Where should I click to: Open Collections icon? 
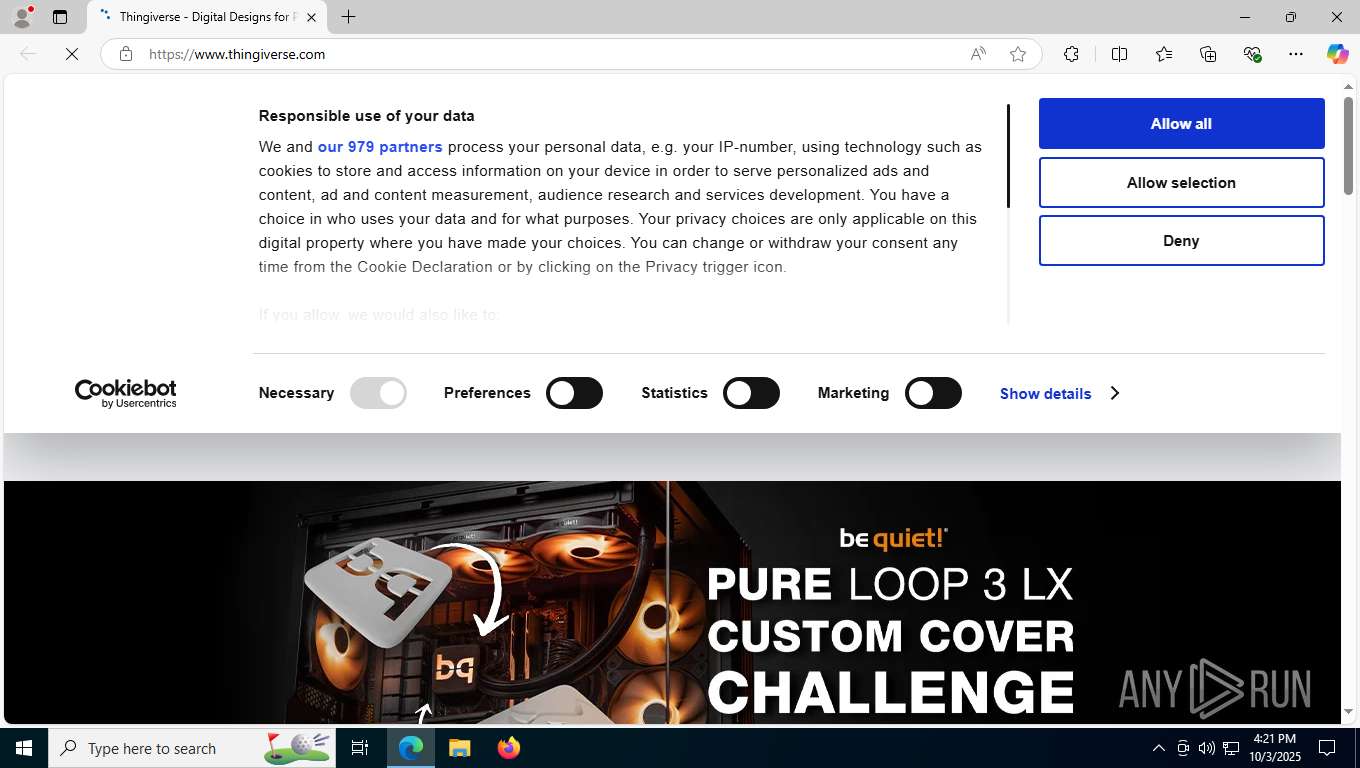pos(1208,54)
